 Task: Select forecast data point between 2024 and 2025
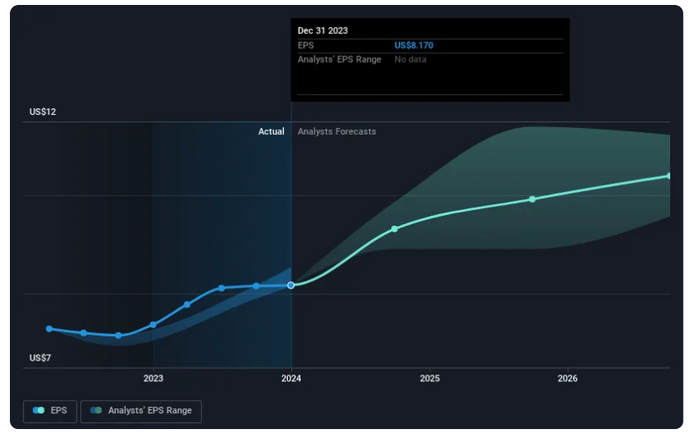394,229
